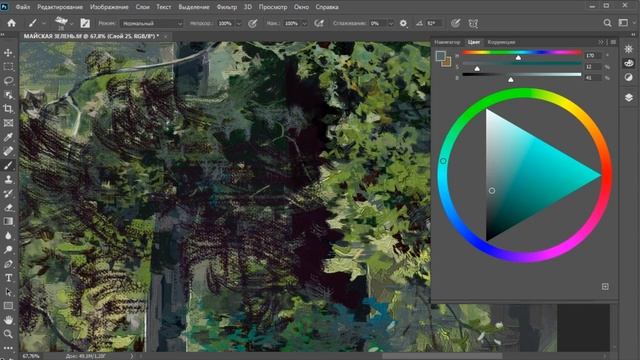Screen dimensions: 640x360
Task: Open the Search magnifier in options bar
Action: (607, 23)
